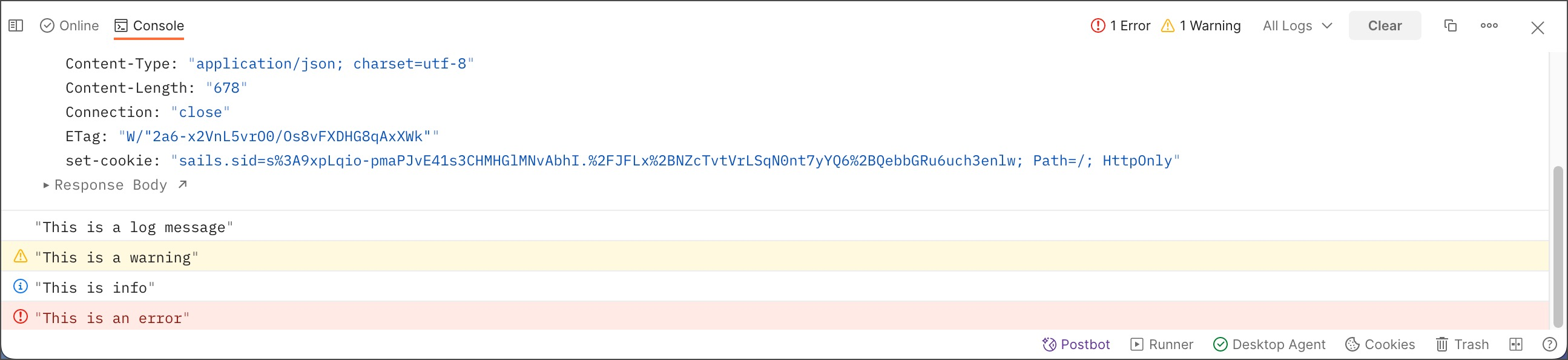
Task: Toggle the sidebar panel icon
Action: [16, 25]
